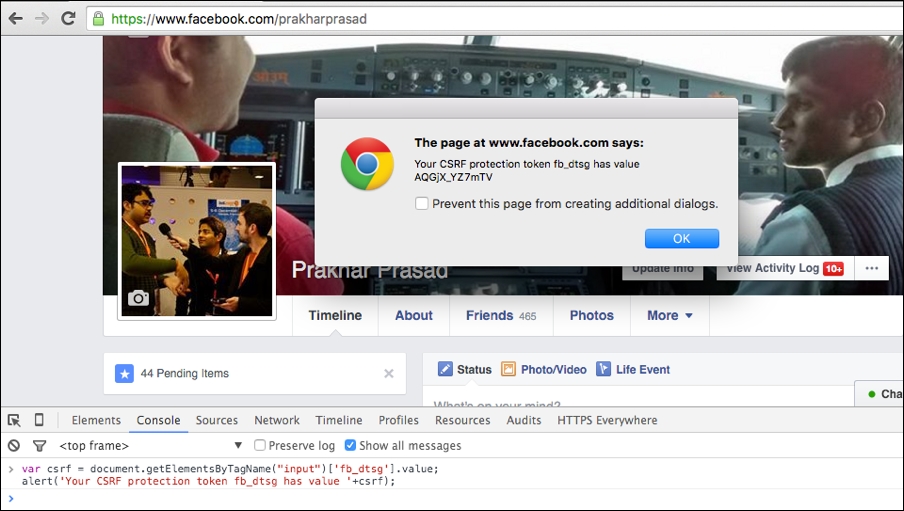Click the Prakhar Prasad profile name

tap(370, 270)
